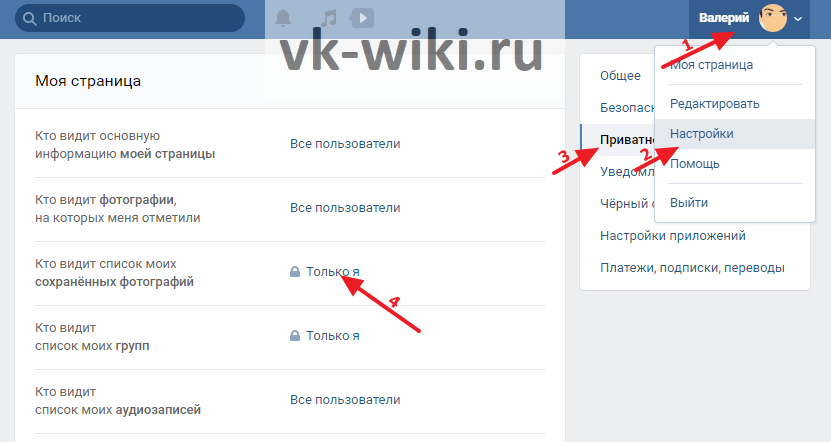This screenshot has height=442, width=831.
Task: Switch to the Общее settings tab
Action: click(x=620, y=76)
